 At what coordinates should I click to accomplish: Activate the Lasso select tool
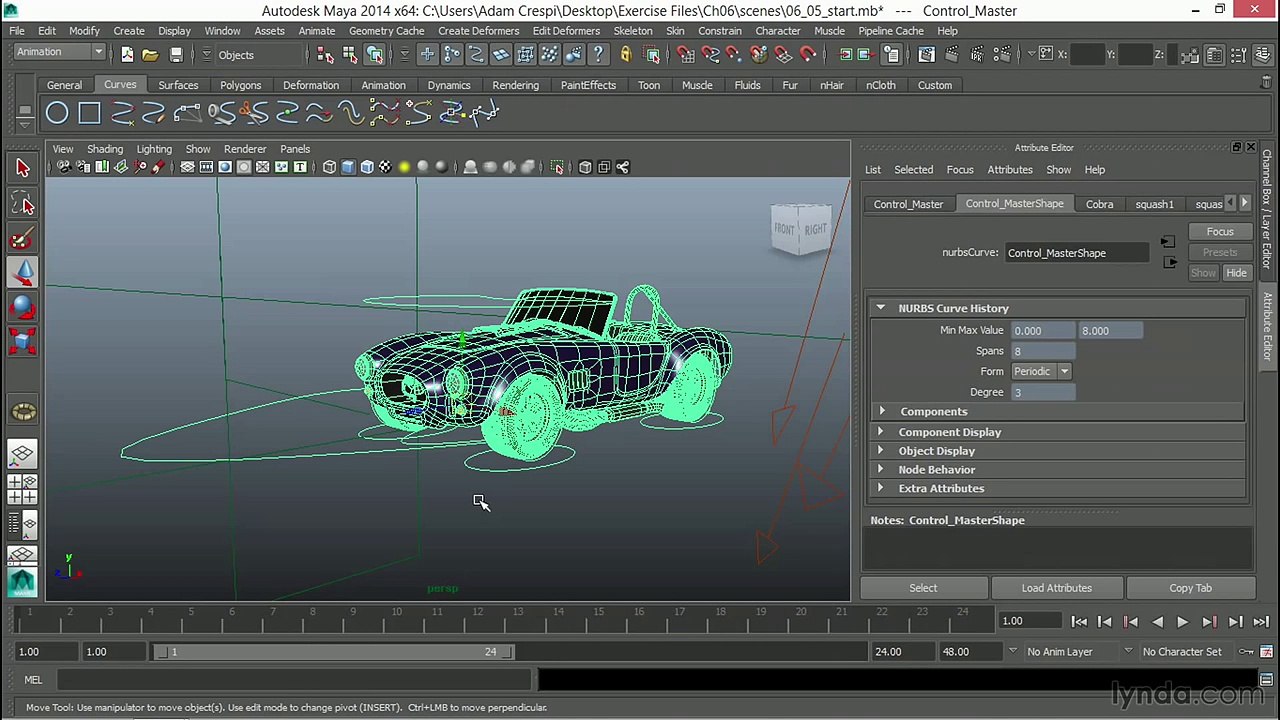point(23,204)
